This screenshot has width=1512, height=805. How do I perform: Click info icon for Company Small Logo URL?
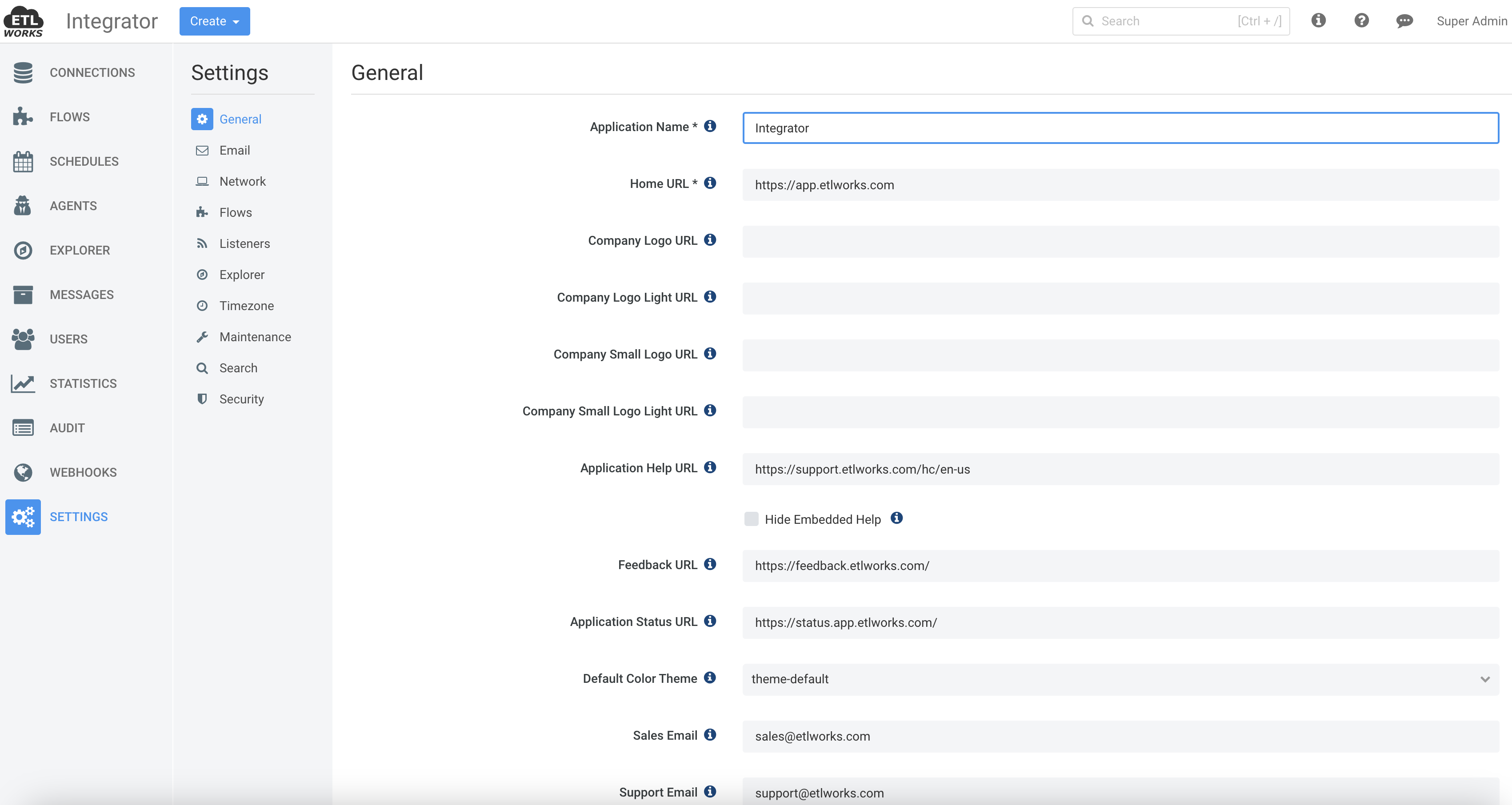[710, 354]
